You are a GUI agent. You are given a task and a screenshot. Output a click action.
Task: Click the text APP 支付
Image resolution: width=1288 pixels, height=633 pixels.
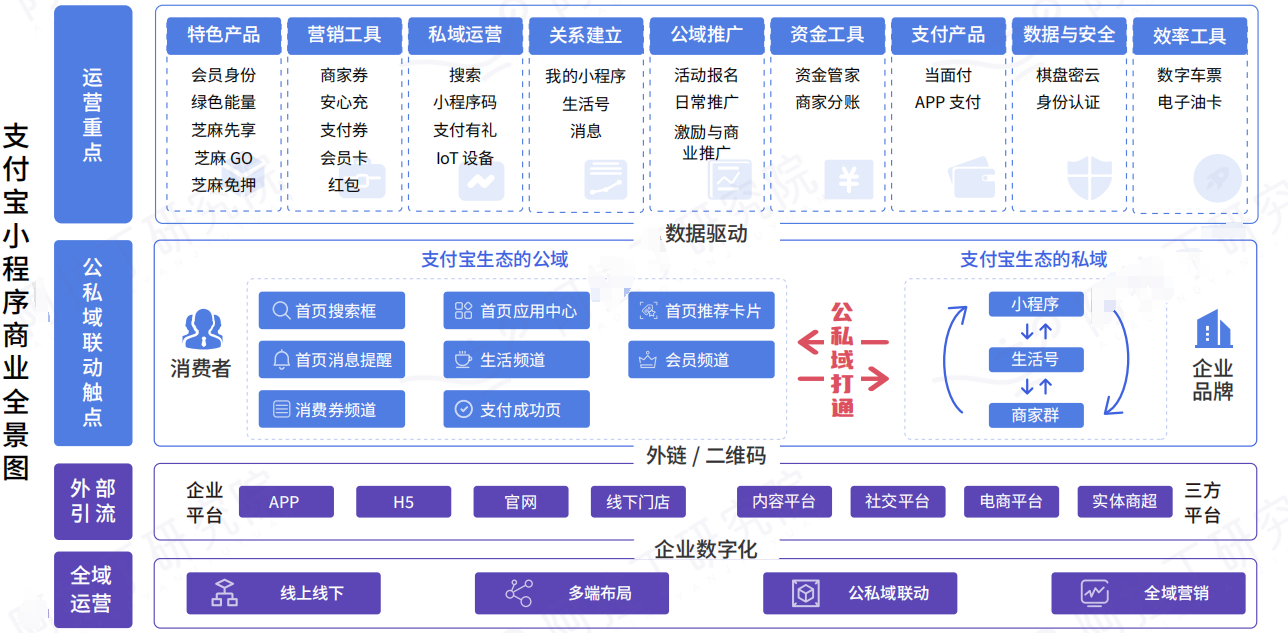point(948,102)
